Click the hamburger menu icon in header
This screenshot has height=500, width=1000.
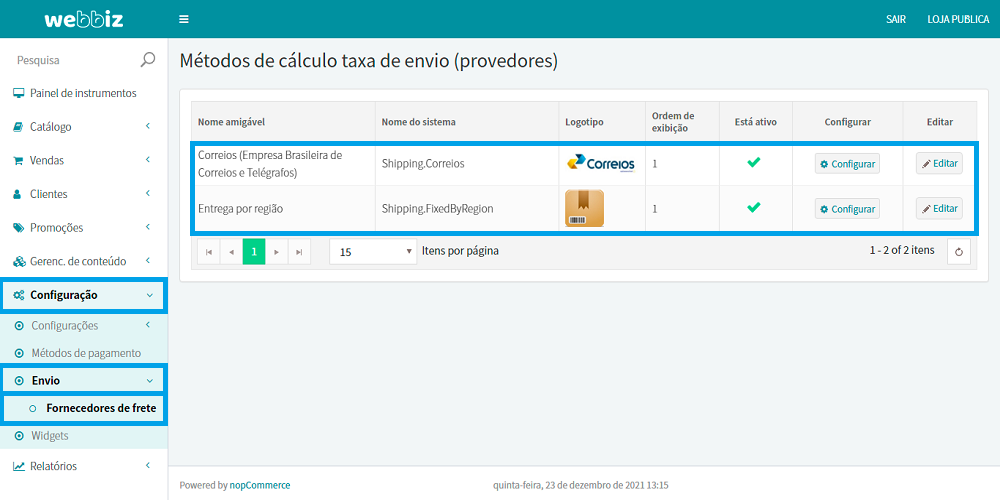point(183,19)
